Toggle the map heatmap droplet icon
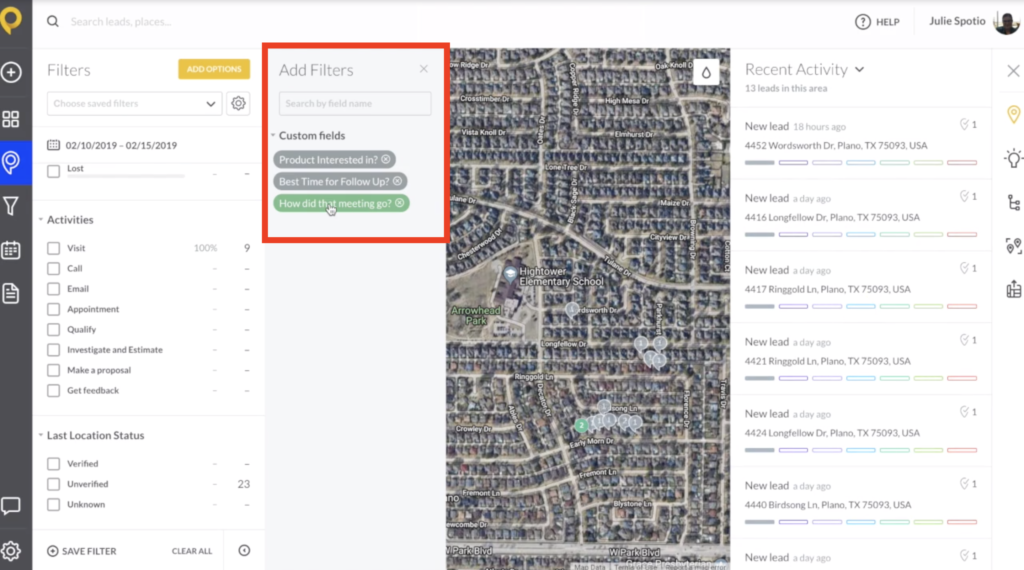The image size is (1024, 570). [x=706, y=72]
